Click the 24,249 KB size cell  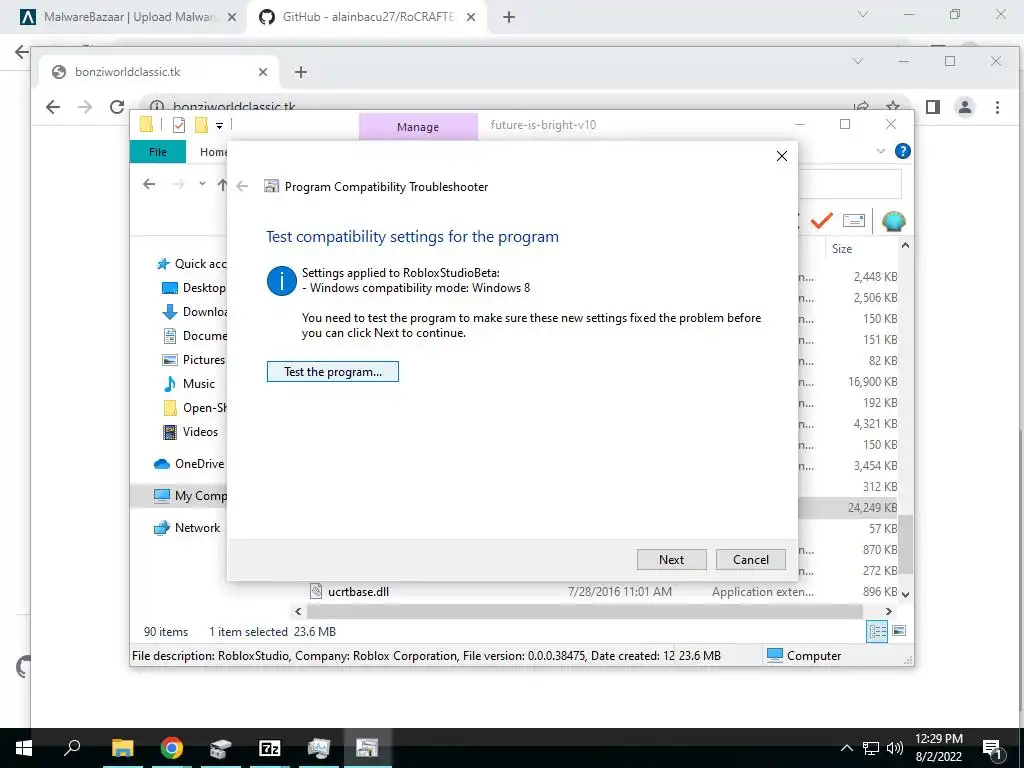coord(872,507)
